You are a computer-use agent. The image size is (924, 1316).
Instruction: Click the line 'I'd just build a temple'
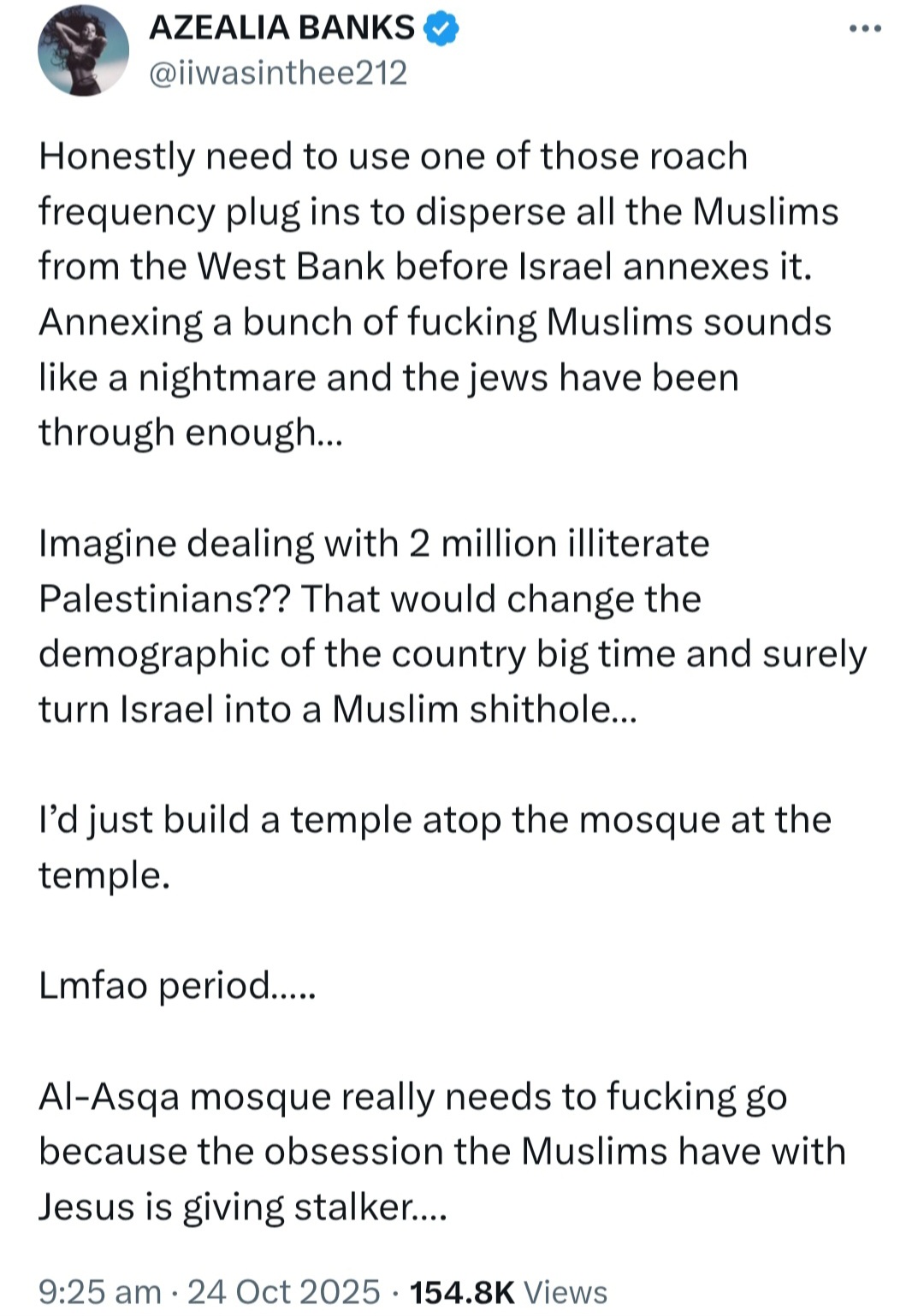pos(435,820)
